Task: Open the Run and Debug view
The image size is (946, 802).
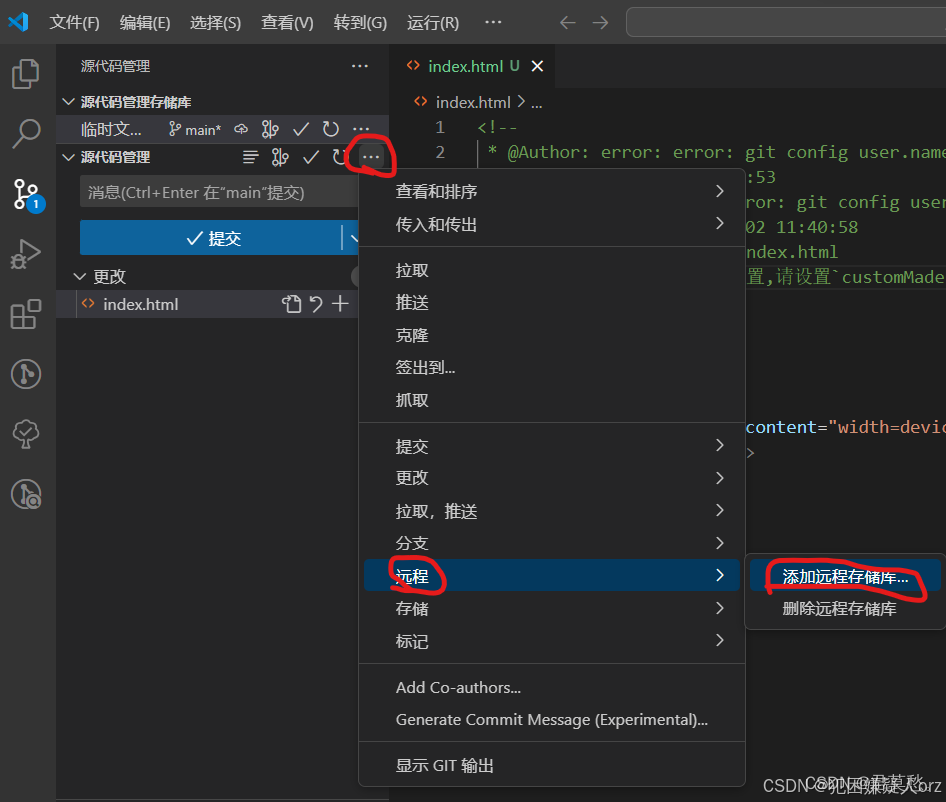Action: [x=26, y=254]
